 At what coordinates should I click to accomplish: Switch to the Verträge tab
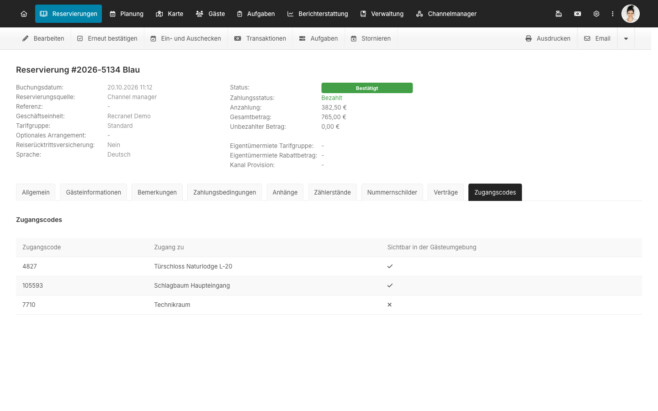pyautogui.click(x=446, y=192)
